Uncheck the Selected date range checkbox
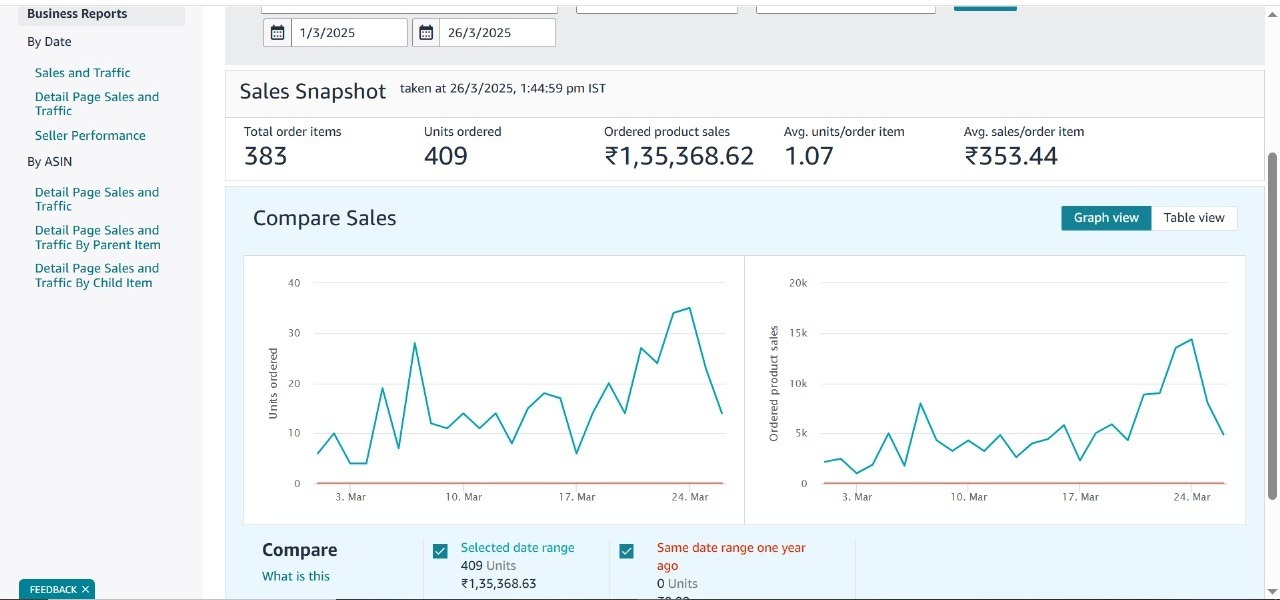Viewport: 1280px width, 600px height. click(x=440, y=551)
